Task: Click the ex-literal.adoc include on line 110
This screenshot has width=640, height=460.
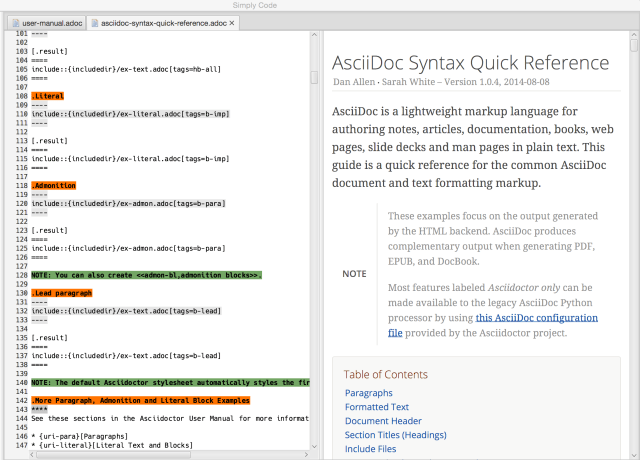Action: tap(131, 114)
